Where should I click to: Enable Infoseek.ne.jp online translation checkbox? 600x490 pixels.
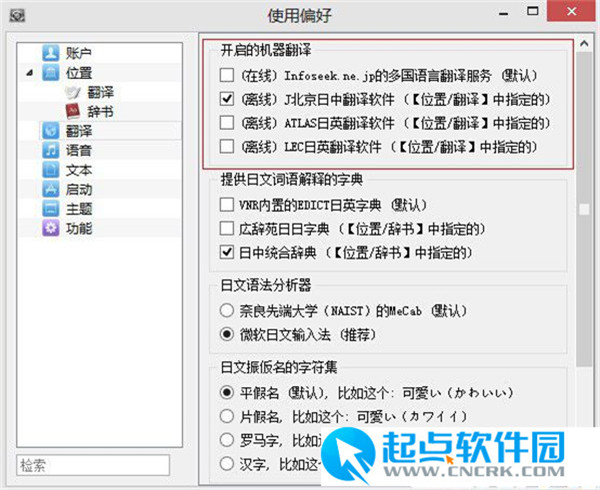(227, 75)
